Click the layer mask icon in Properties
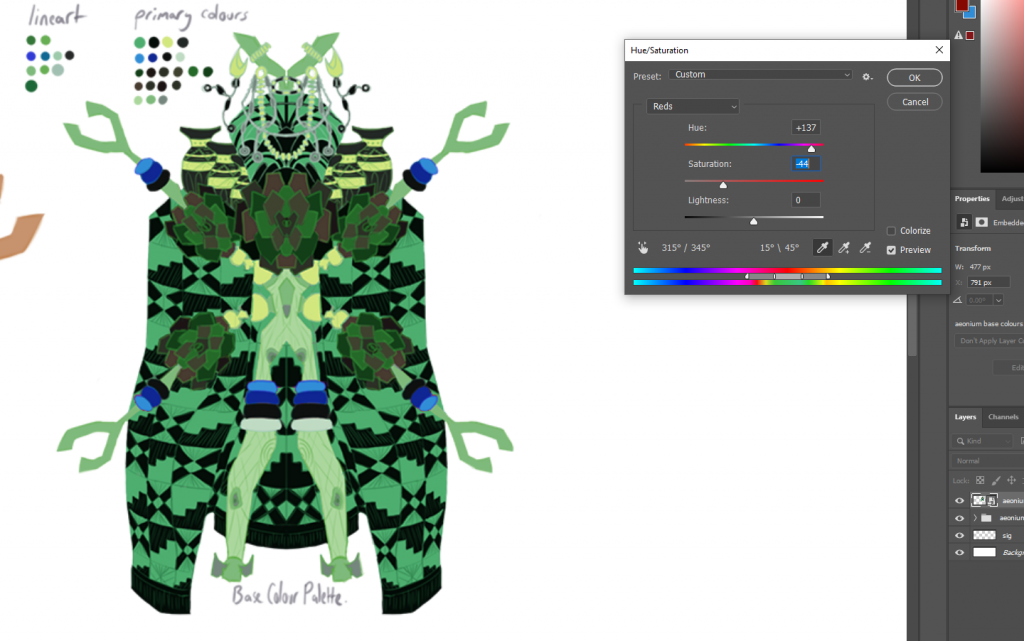The height and width of the screenshot is (641, 1024). (x=982, y=223)
